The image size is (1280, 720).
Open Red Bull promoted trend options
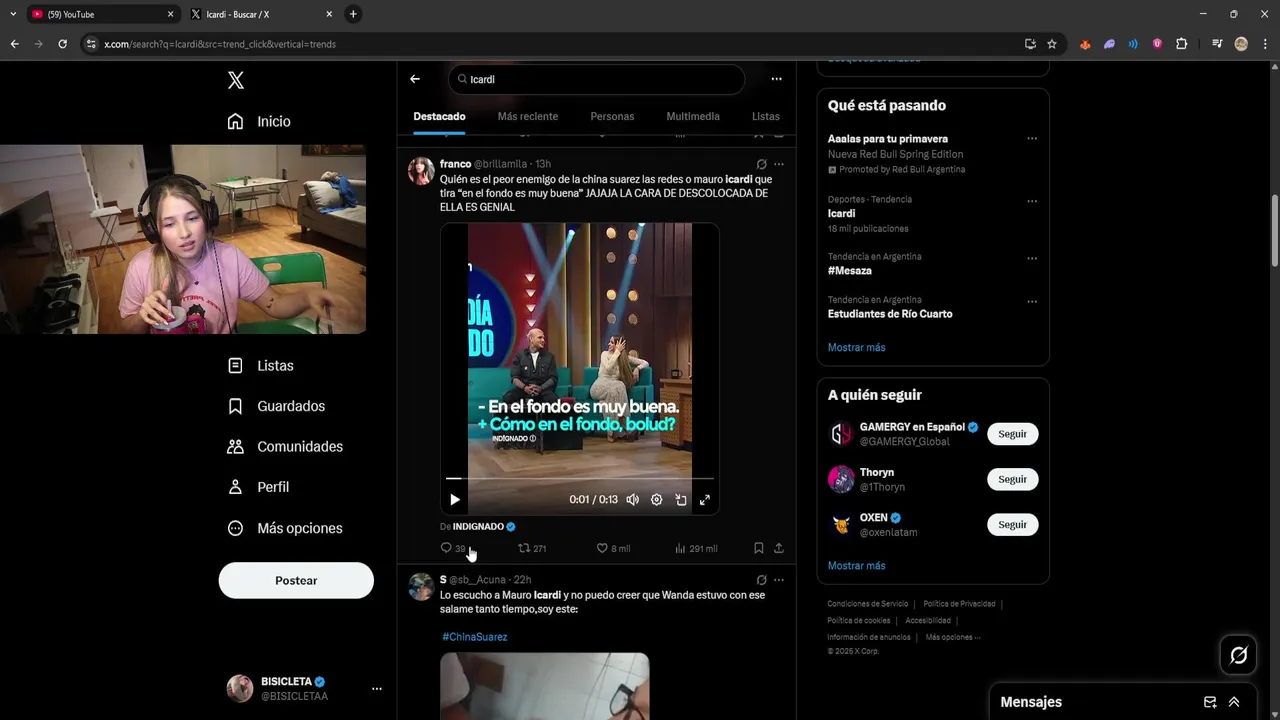coord(1032,139)
